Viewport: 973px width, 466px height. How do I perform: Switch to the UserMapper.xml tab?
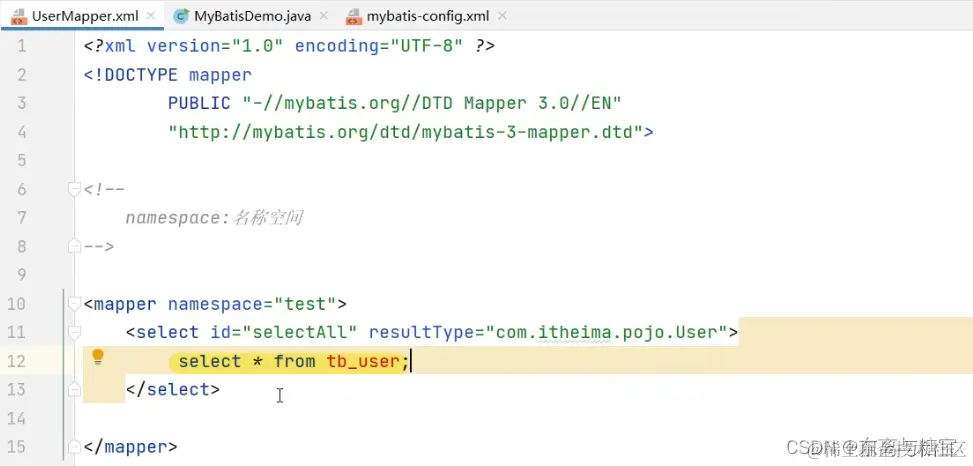point(81,16)
